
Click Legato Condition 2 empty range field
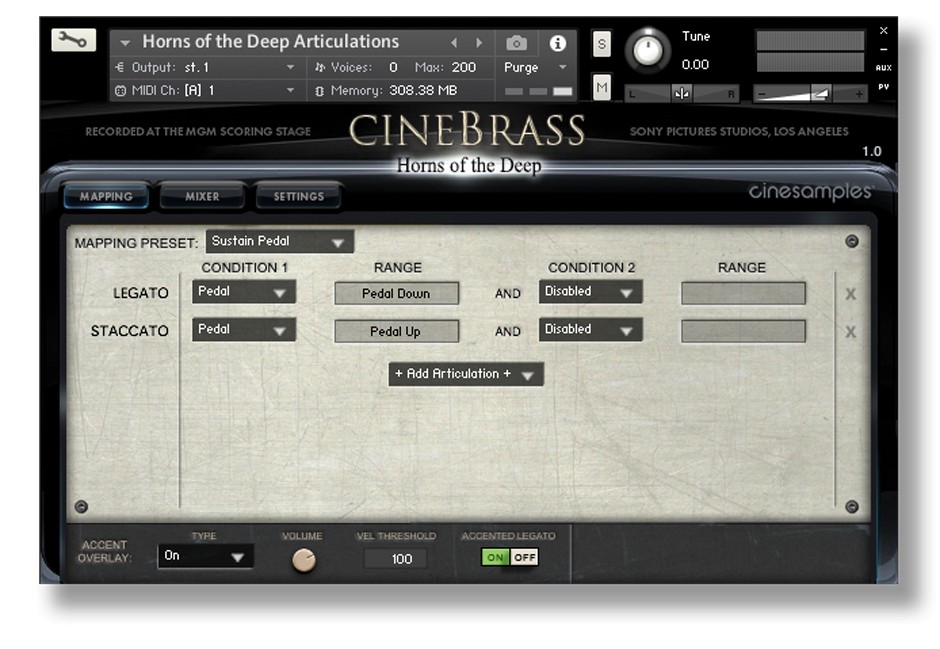point(743,294)
